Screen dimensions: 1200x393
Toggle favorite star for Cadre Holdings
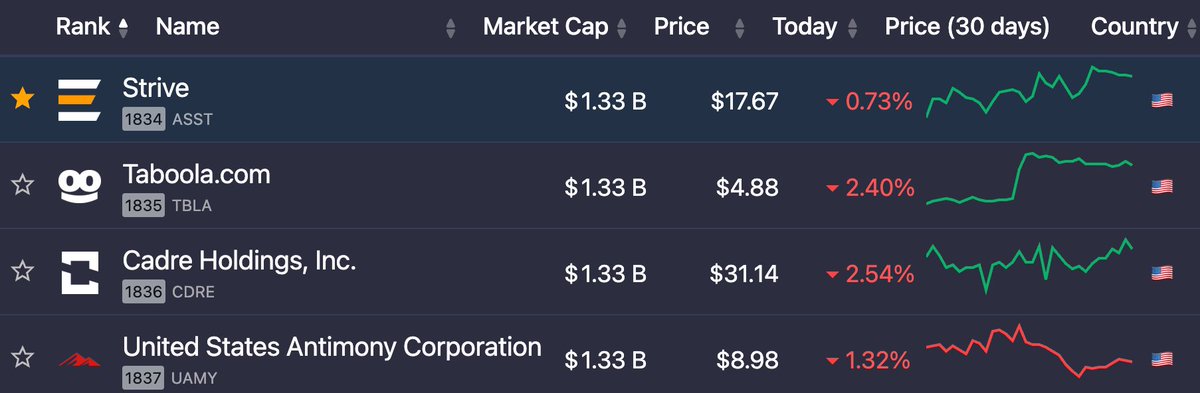(22, 271)
